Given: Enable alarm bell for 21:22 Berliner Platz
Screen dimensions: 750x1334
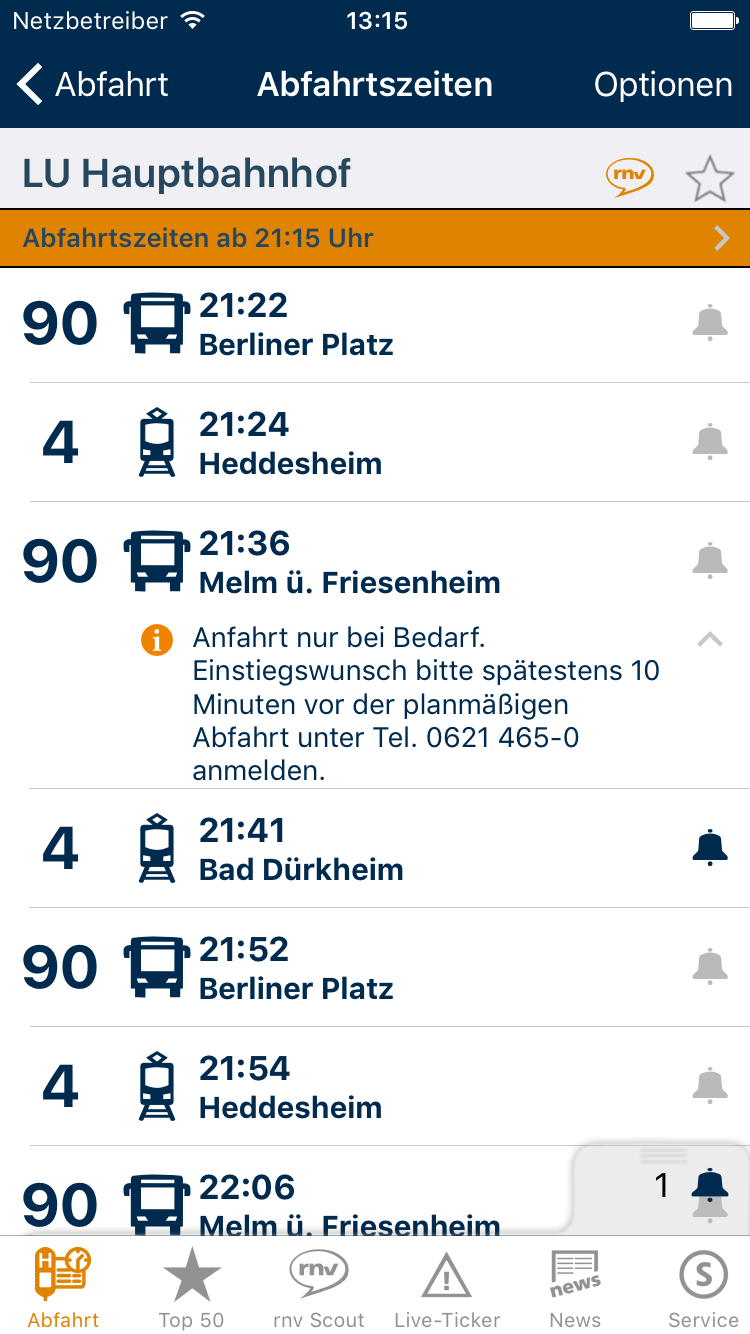Looking at the screenshot, I should coord(710,323).
